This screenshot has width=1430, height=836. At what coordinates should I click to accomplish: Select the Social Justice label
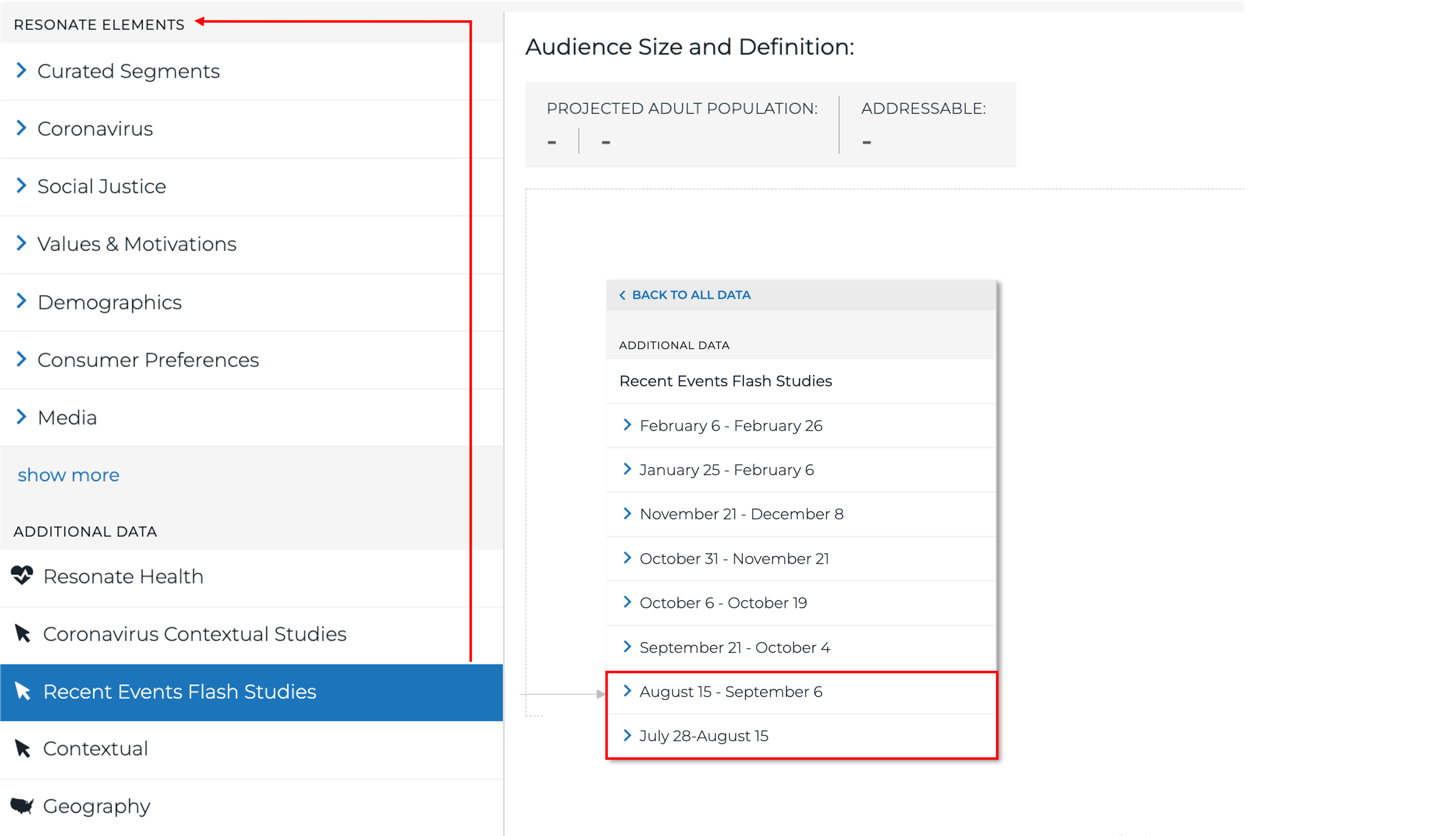(102, 186)
